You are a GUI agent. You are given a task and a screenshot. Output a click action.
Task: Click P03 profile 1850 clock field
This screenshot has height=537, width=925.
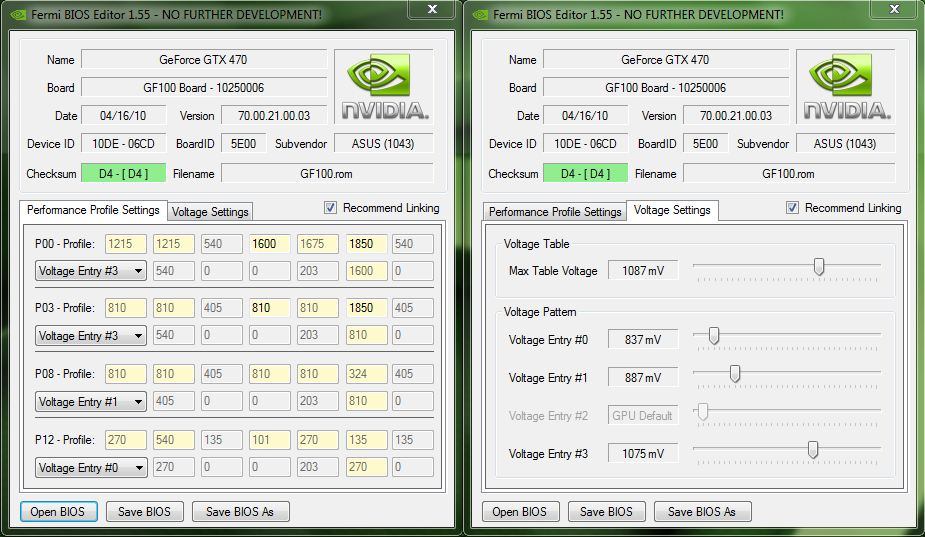(366, 307)
